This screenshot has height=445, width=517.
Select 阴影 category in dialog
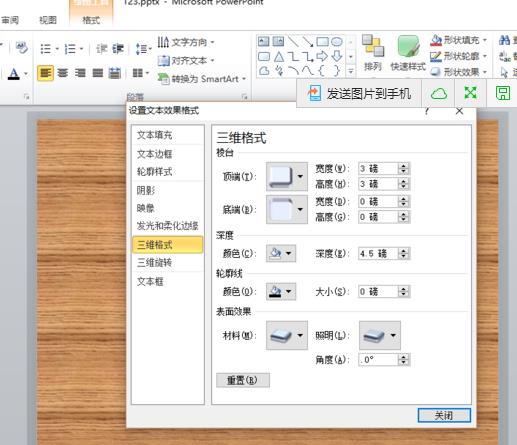[146, 190]
